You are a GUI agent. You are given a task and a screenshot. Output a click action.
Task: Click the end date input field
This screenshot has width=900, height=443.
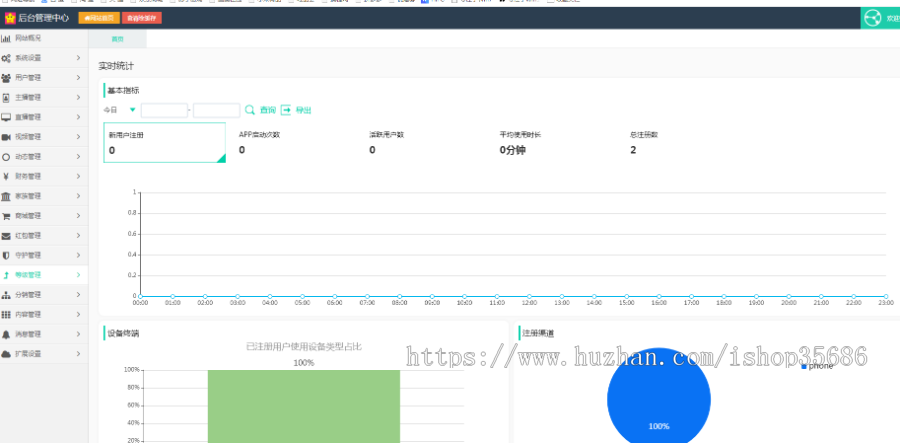click(216, 110)
